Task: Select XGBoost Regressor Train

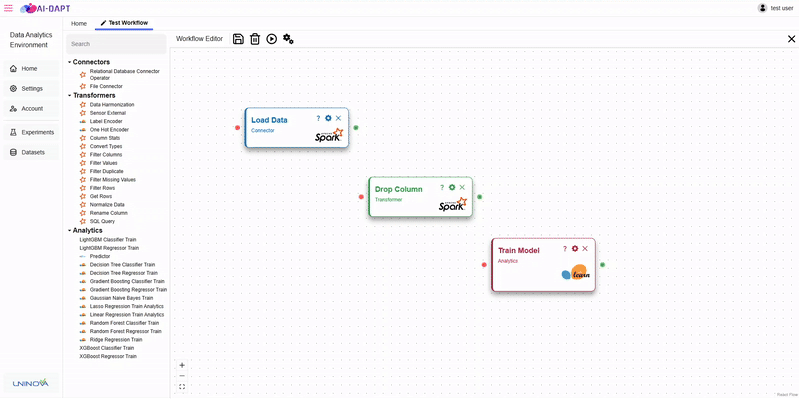Action: (x=109, y=356)
